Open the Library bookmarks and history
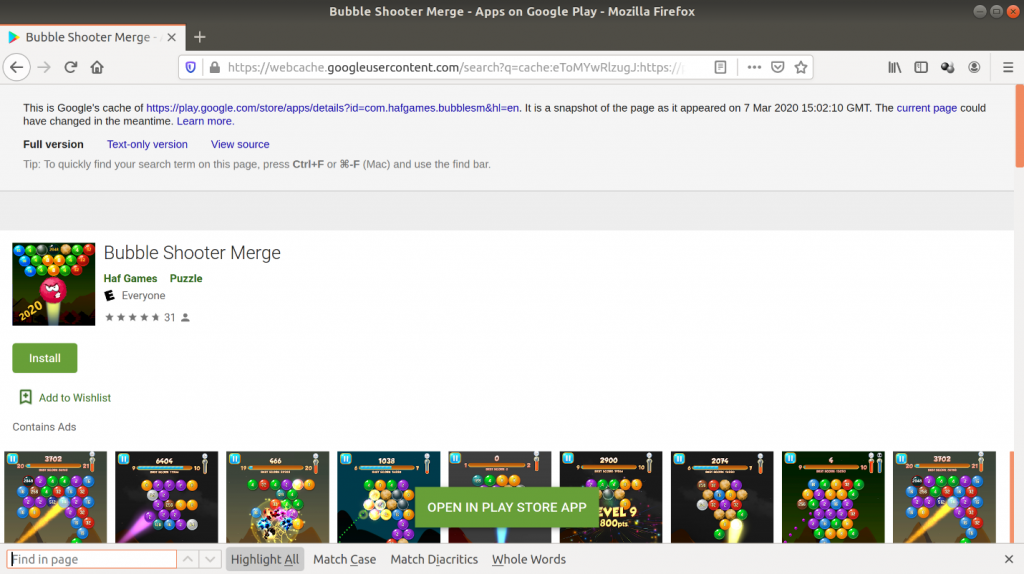The height and width of the screenshot is (574, 1024). [895, 67]
